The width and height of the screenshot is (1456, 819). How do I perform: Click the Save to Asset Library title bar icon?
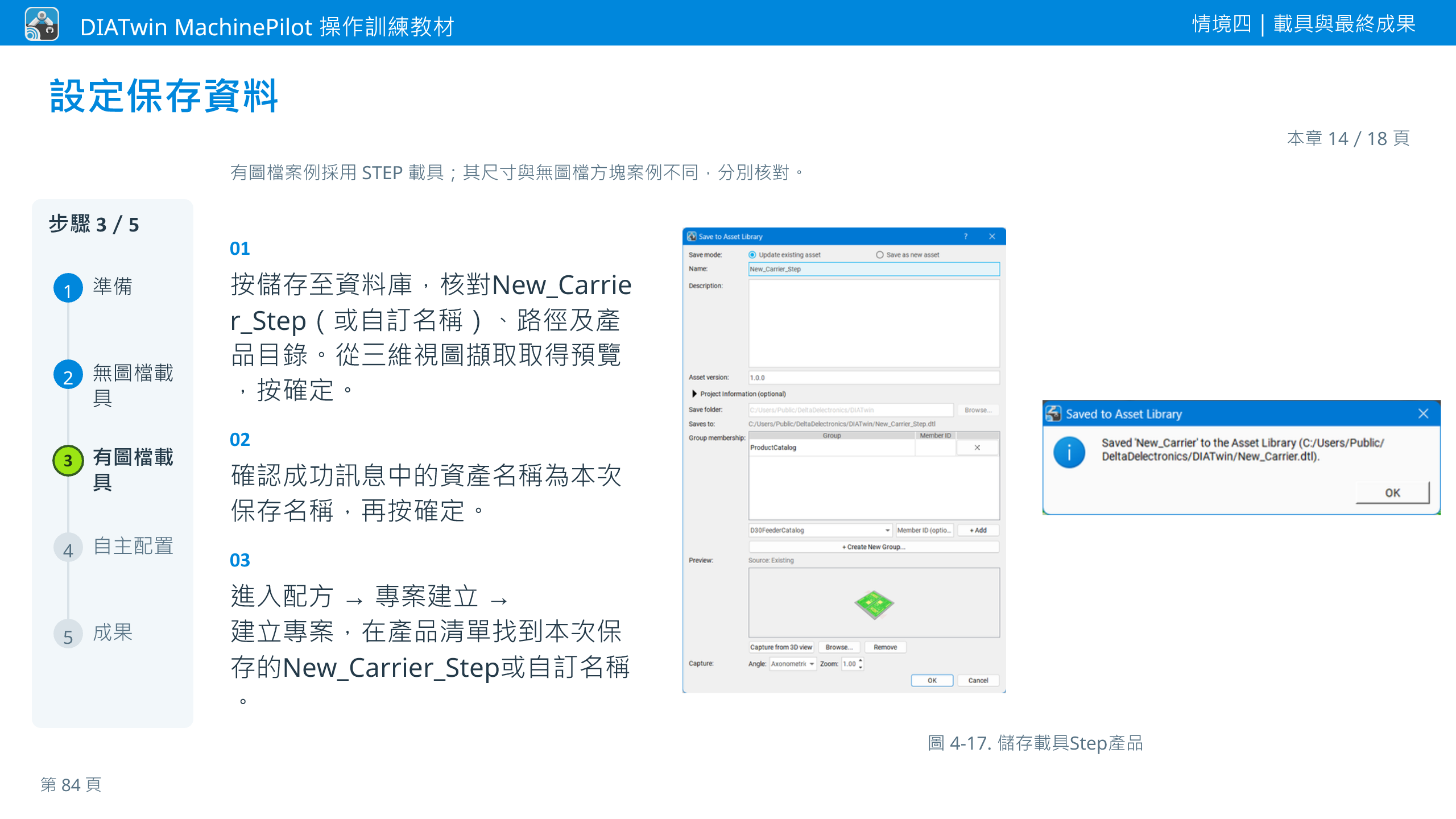coord(692,237)
